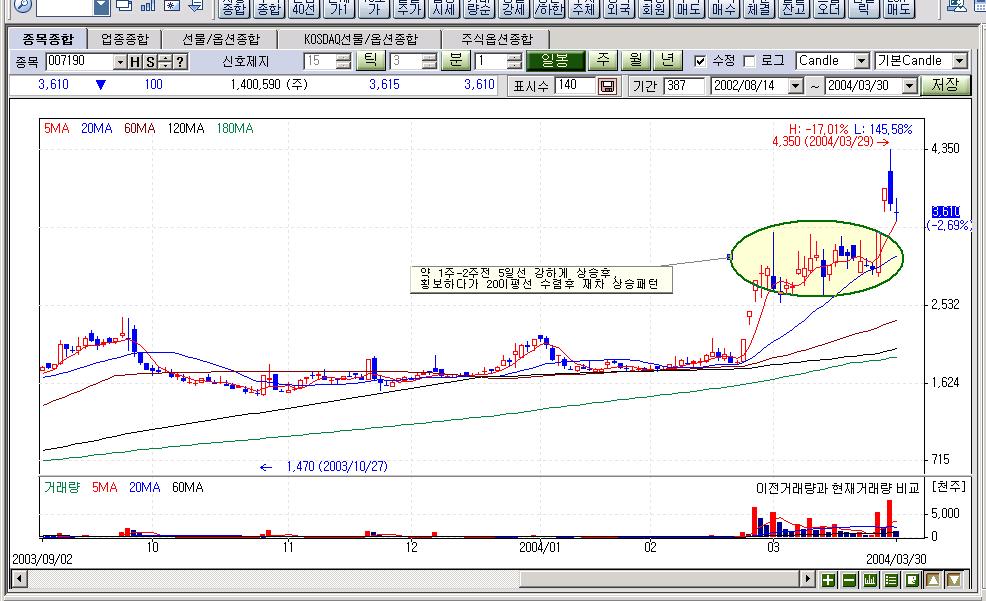Click the floppy disk icon beside 표시수
Screen dimensions: 986x601
[x=607, y=86]
